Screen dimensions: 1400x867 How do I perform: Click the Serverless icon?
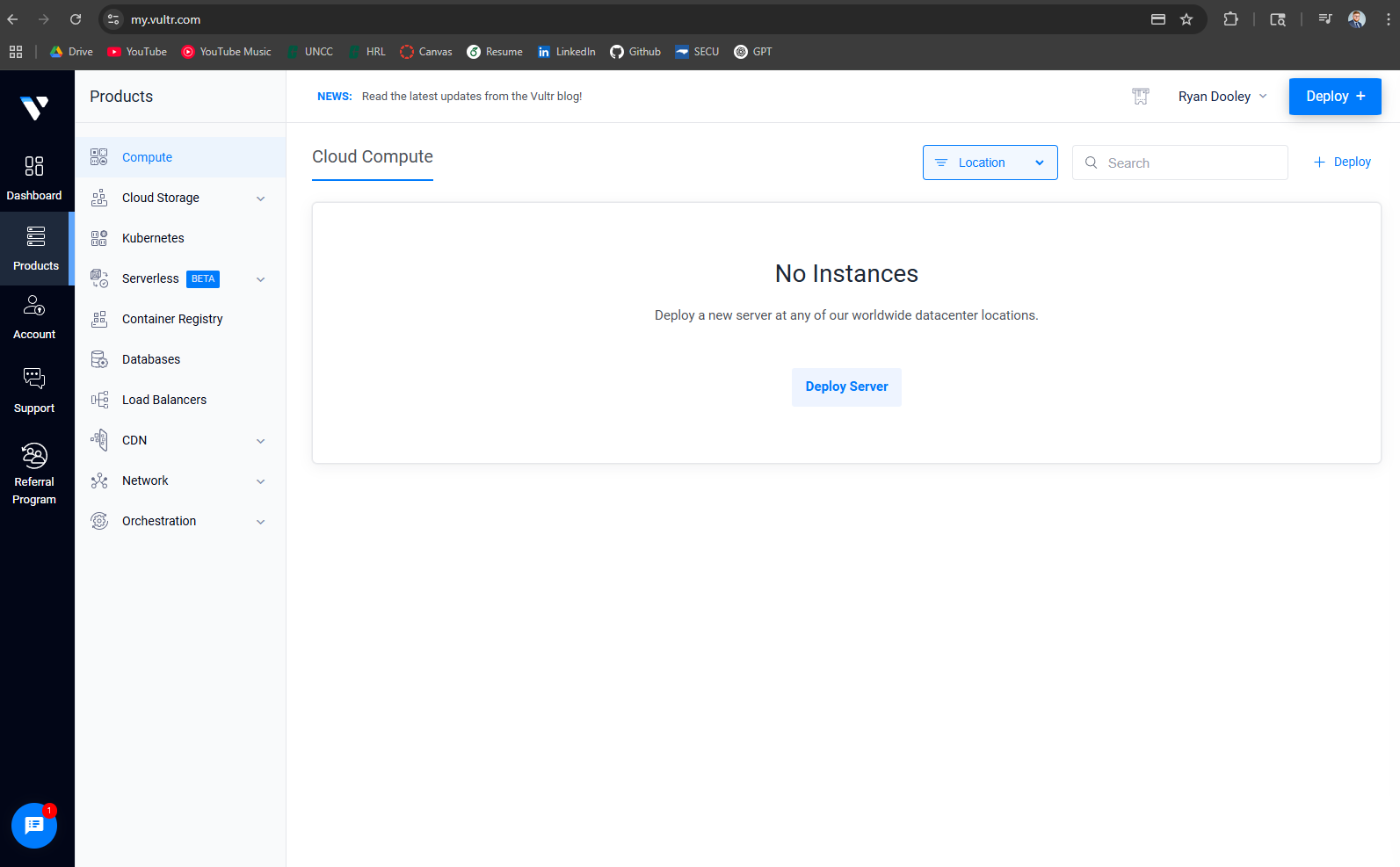[99, 278]
